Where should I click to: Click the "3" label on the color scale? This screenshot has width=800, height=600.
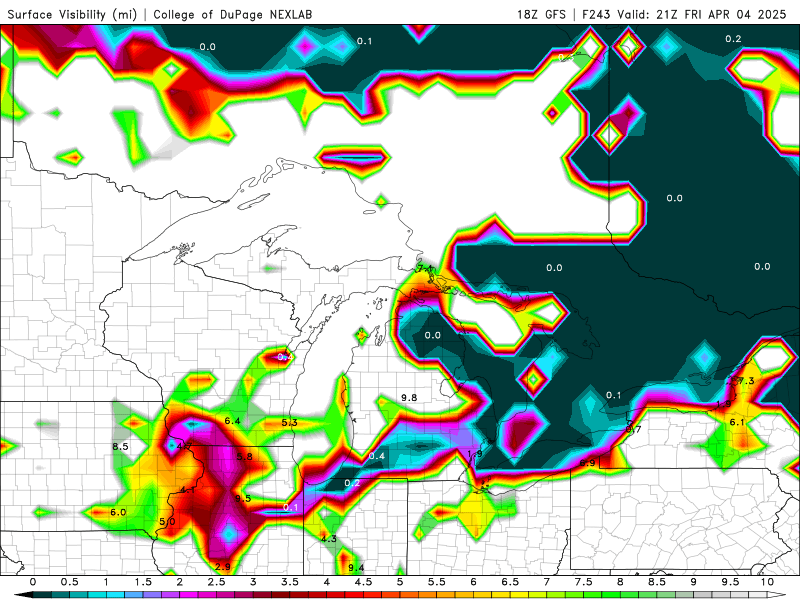pyautogui.click(x=253, y=582)
